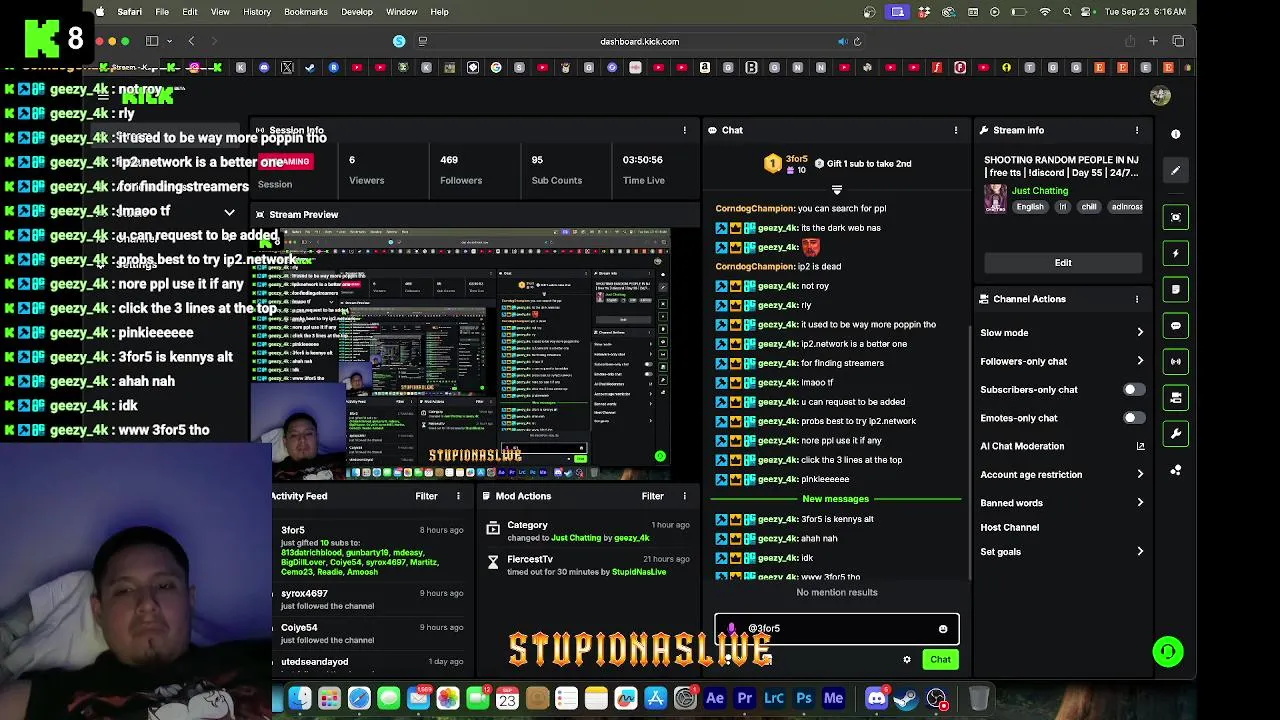This screenshot has width=1280, height=720.
Task: Click the dashboard.kick.com address bar
Action: [x=639, y=42]
